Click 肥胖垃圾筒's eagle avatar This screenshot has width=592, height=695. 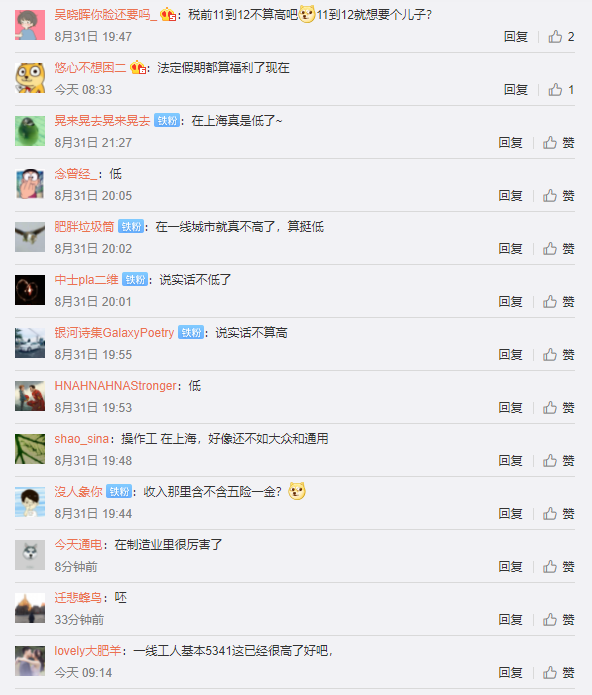[x=30, y=237]
